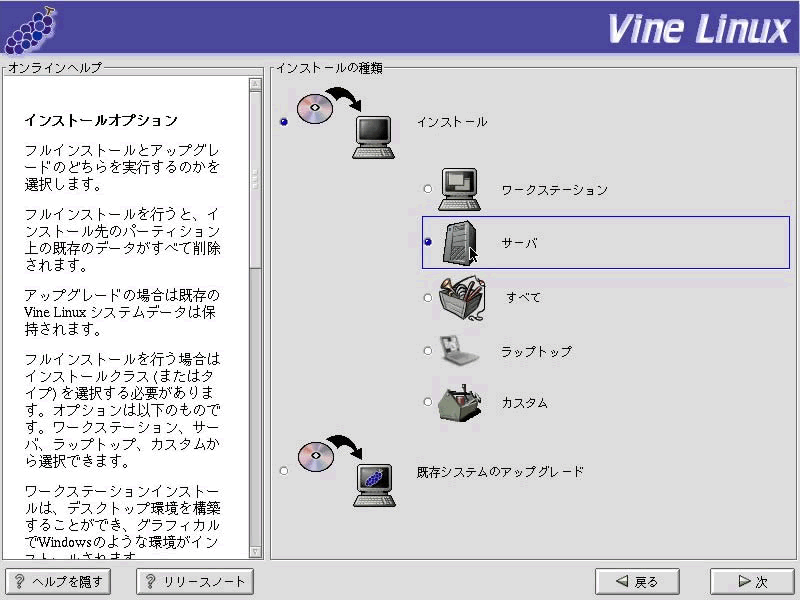
Task: Click the ラップトップ label text
Action: (x=537, y=352)
